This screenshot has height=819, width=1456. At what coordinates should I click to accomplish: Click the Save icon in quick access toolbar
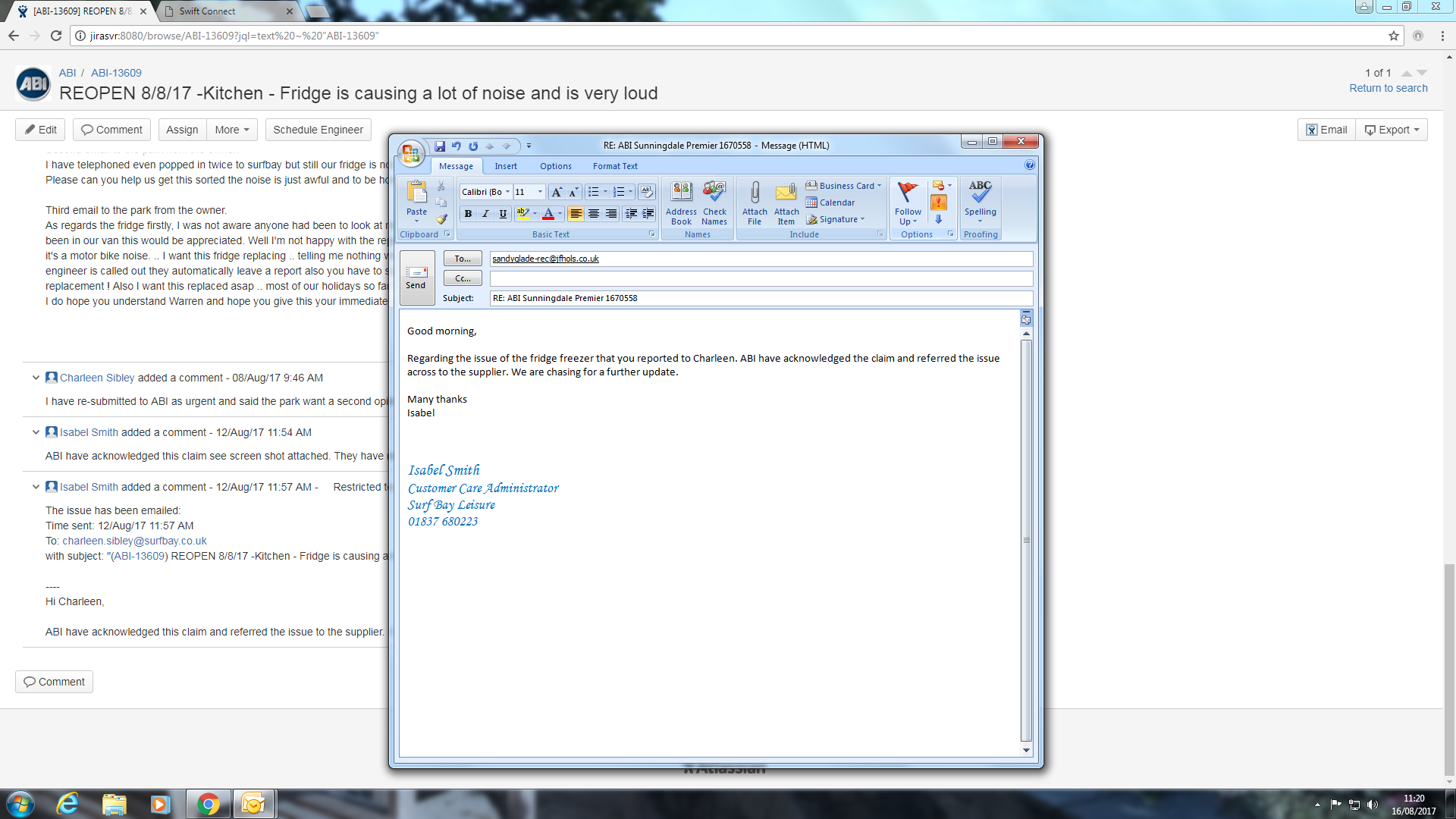click(x=440, y=146)
